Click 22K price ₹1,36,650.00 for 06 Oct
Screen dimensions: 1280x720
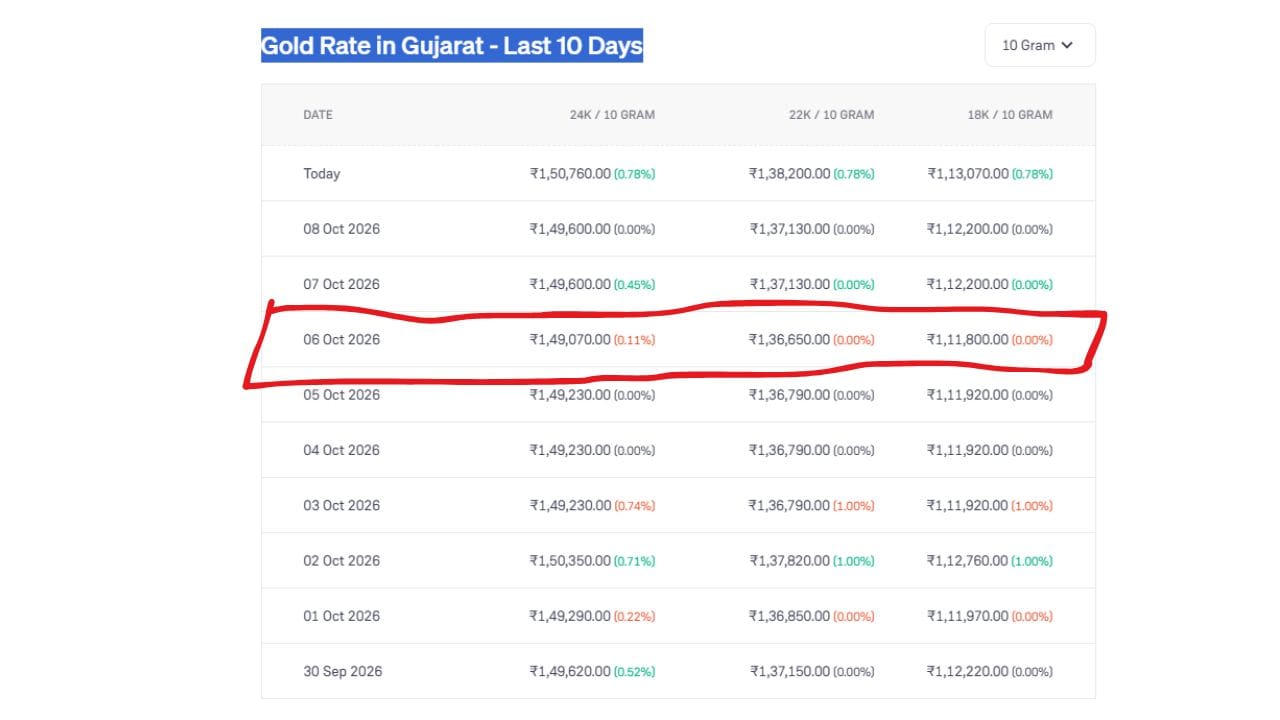[x=789, y=340]
